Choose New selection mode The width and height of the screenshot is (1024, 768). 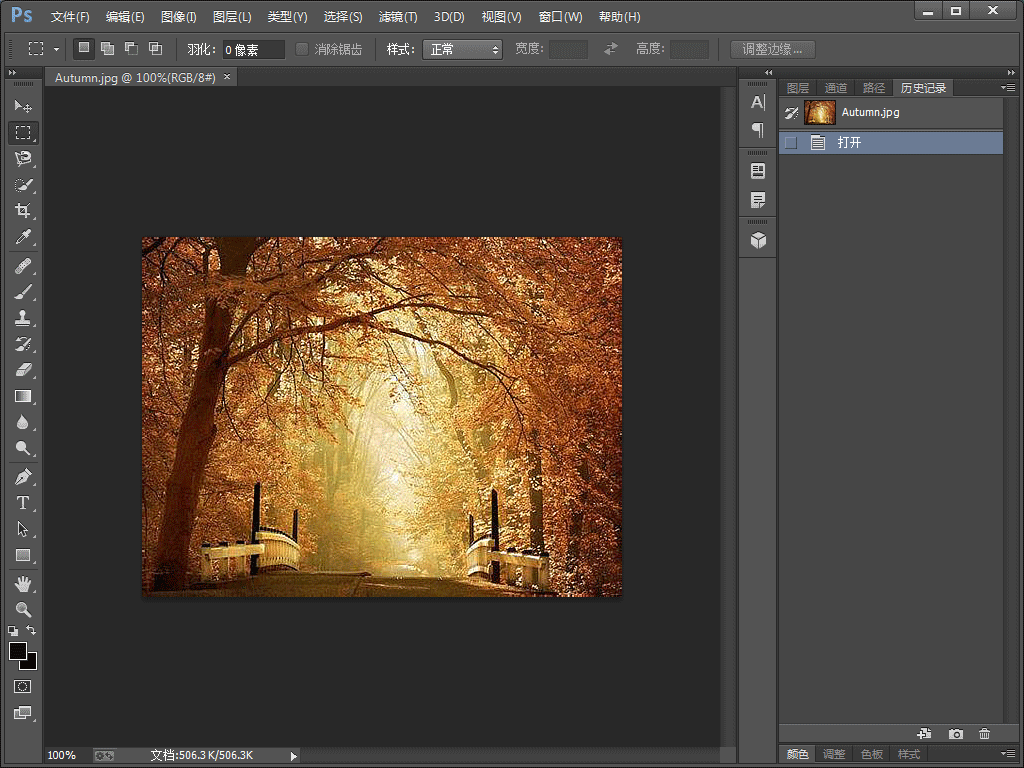point(84,48)
